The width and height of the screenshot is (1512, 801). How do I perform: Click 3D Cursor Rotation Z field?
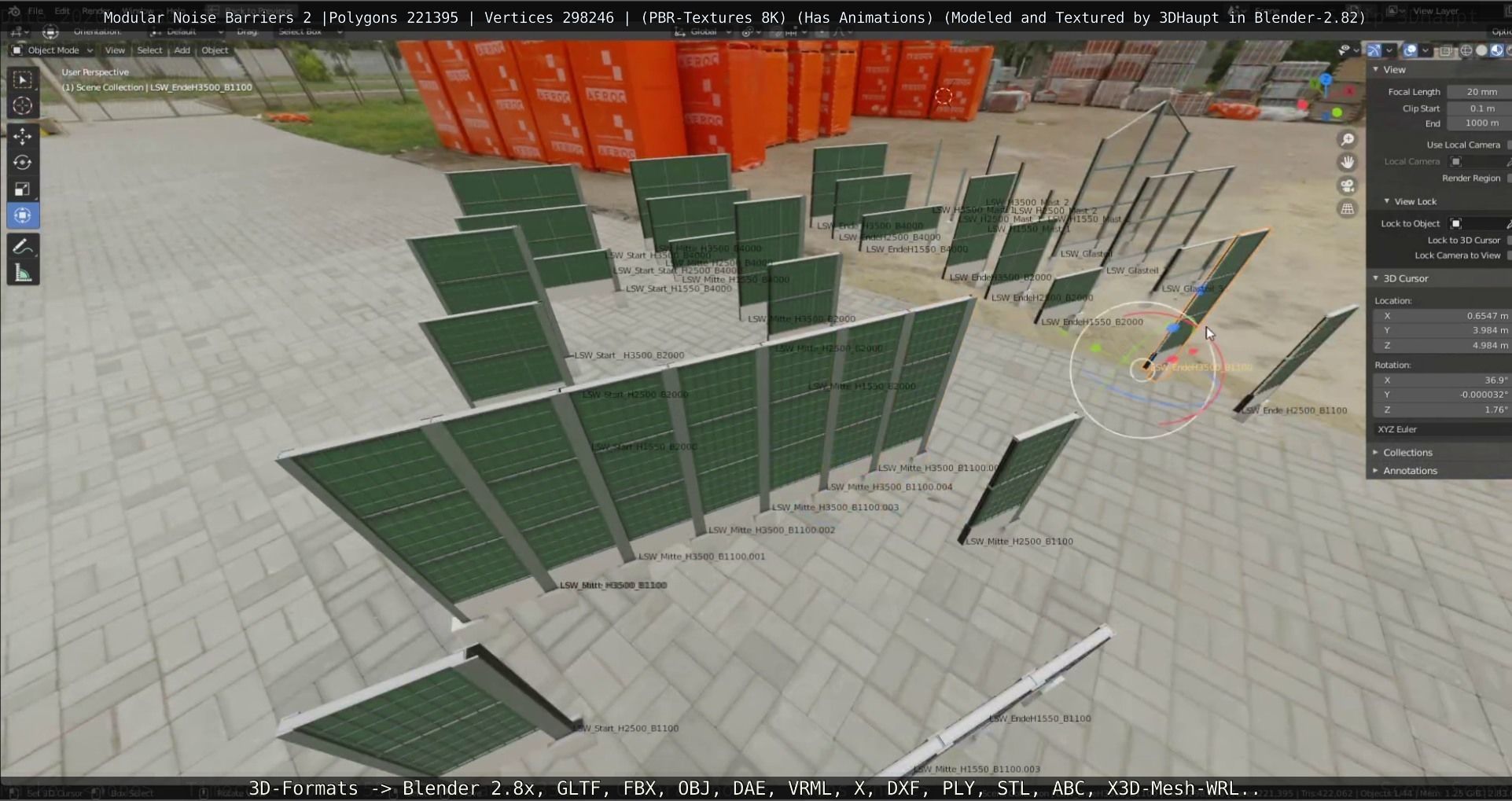pyautogui.click(x=1443, y=410)
